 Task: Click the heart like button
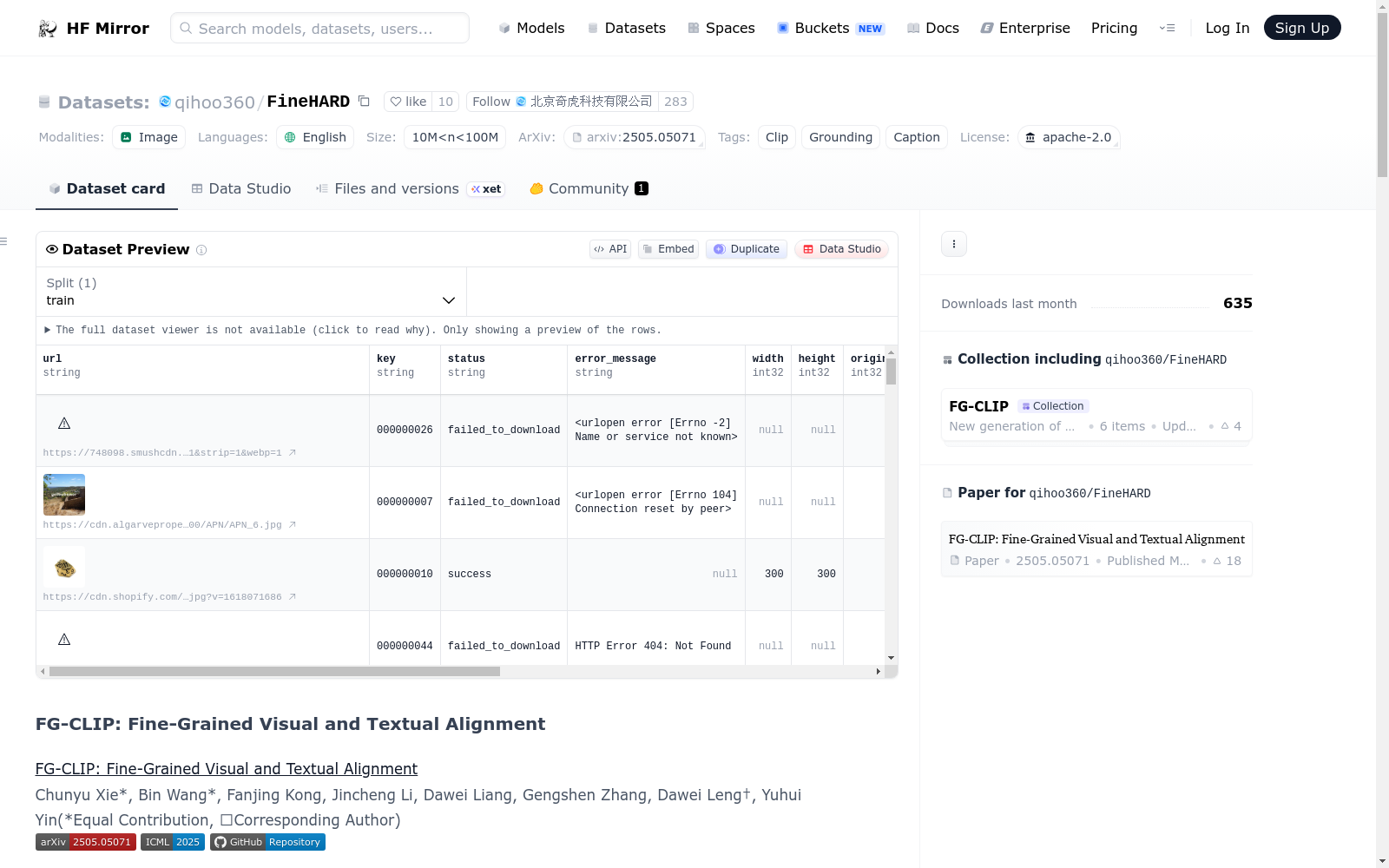[408, 102]
